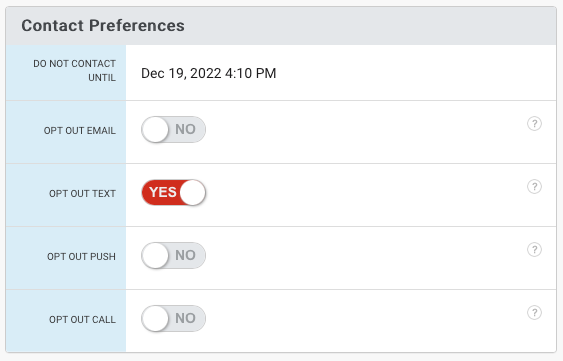Click the Opt Out Text field label

click(x=82, y=193)
